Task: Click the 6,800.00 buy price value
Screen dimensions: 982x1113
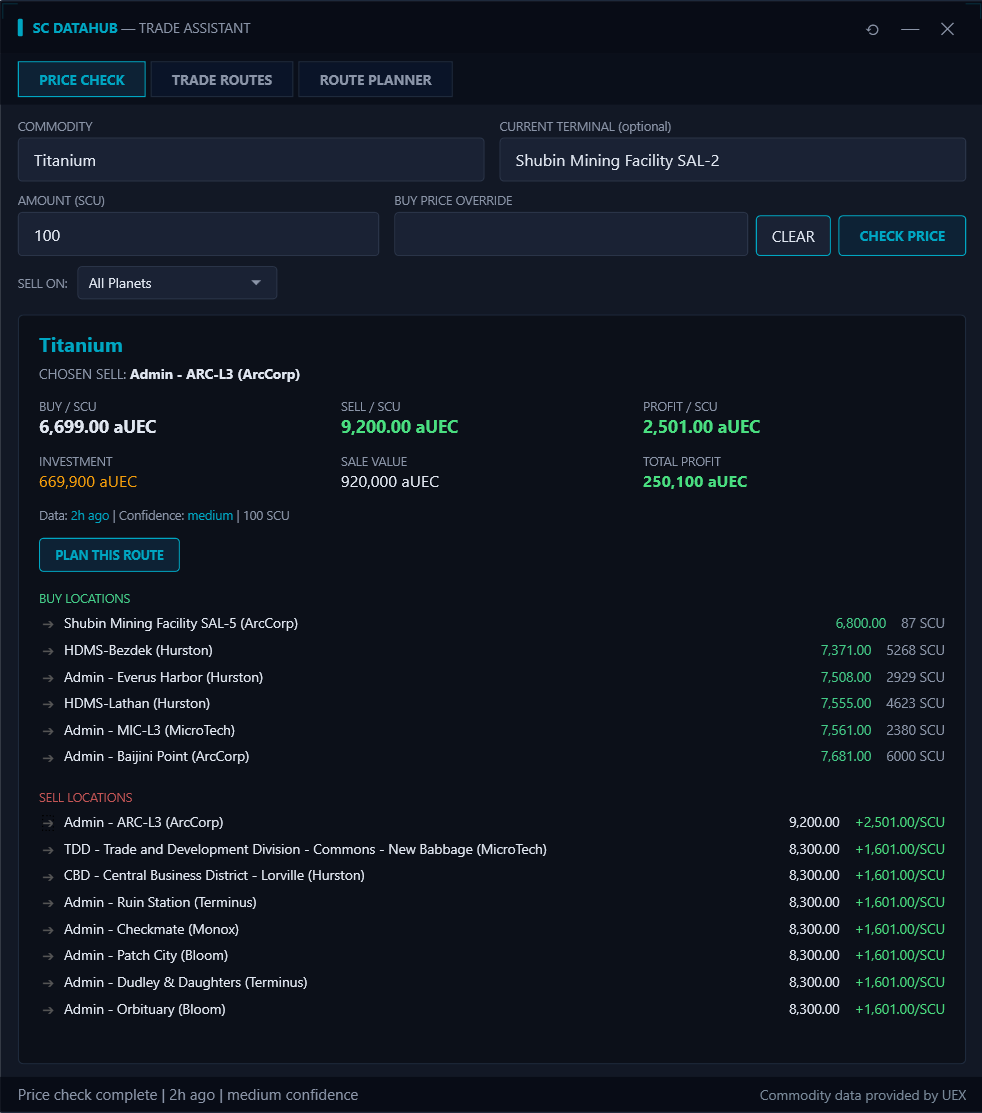Action: (x=861, y=623)
